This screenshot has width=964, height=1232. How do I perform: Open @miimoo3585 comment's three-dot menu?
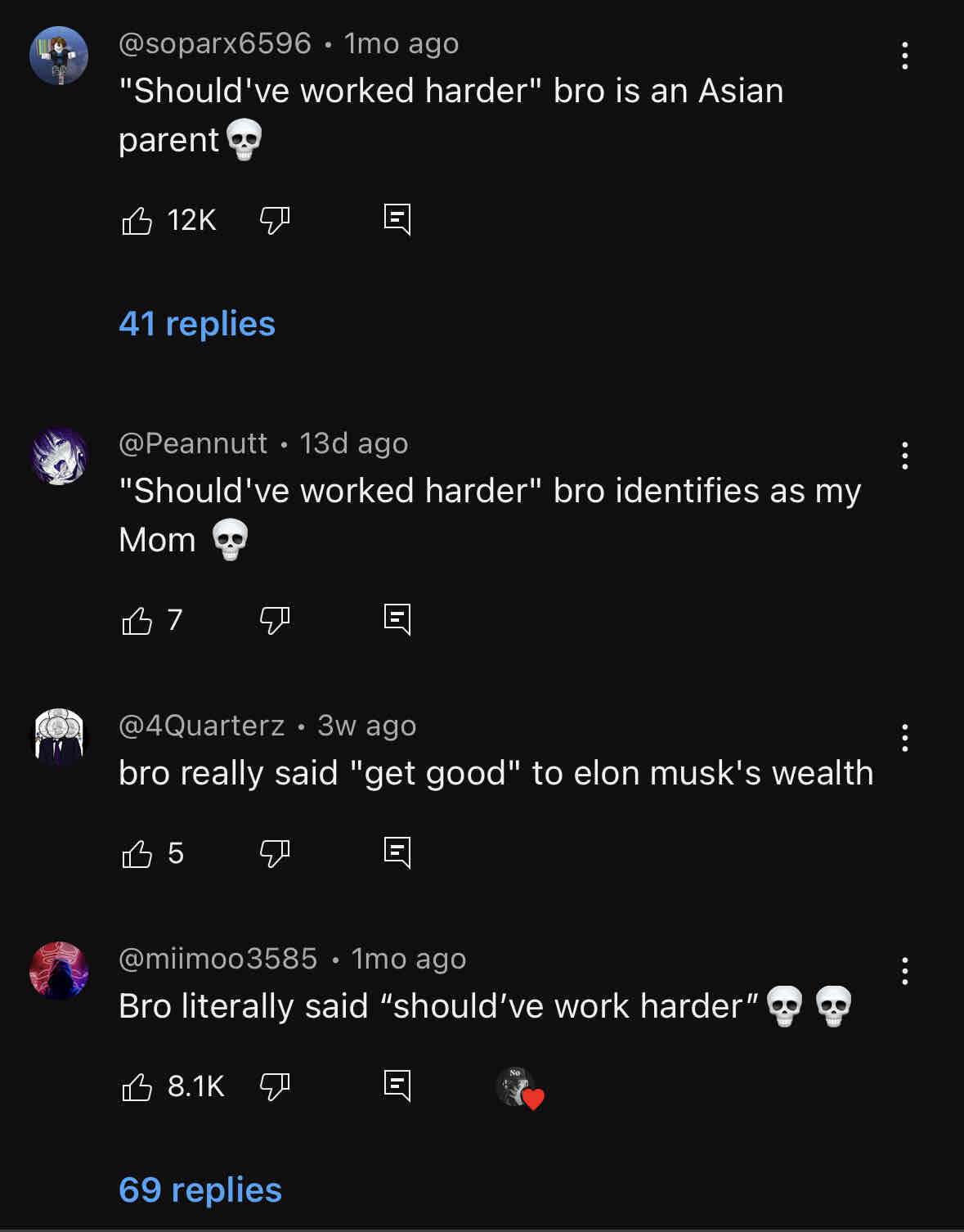[x=904, y=971]
